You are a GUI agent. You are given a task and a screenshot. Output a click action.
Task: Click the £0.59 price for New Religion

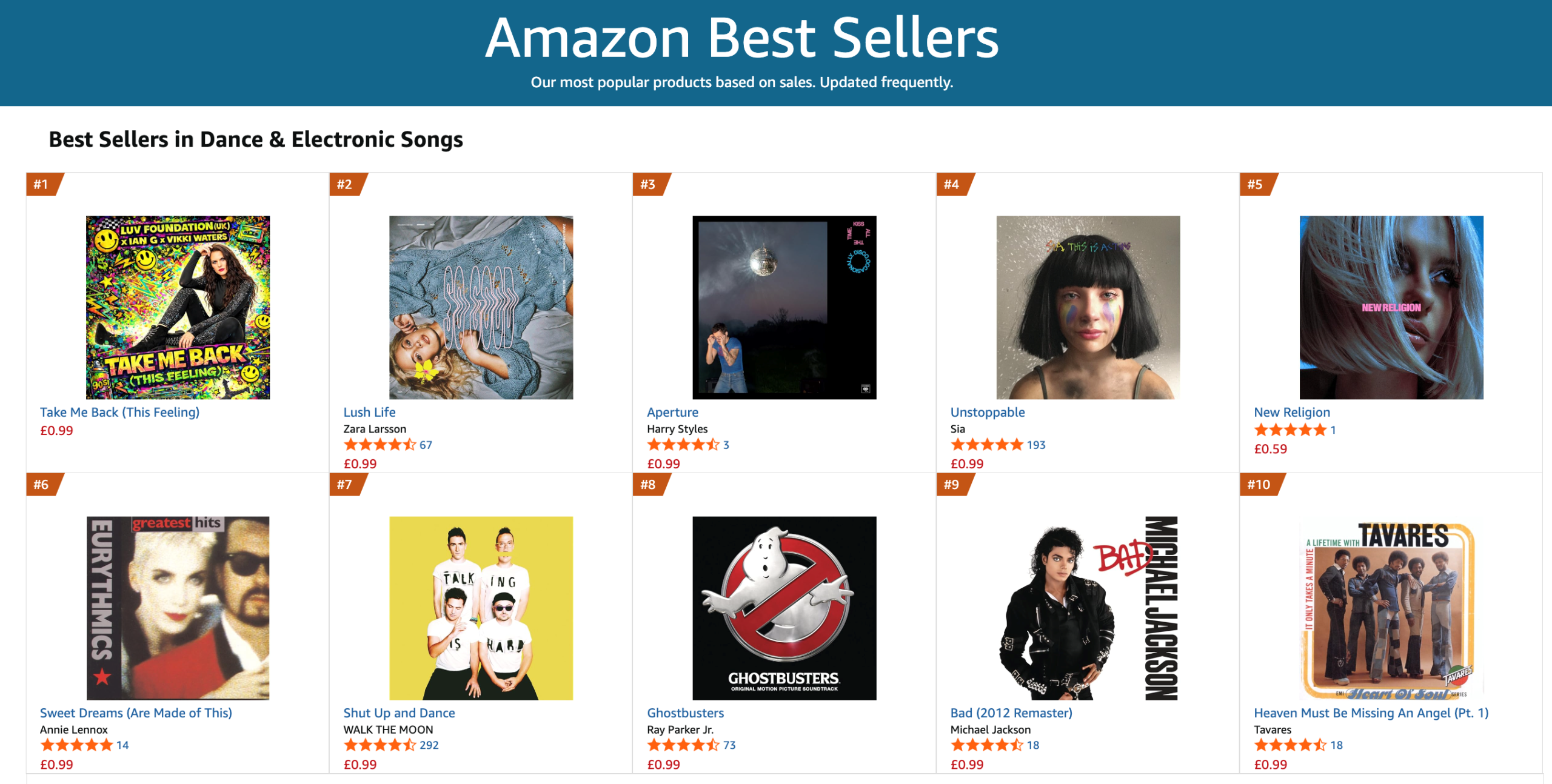tap(1270, 449)
